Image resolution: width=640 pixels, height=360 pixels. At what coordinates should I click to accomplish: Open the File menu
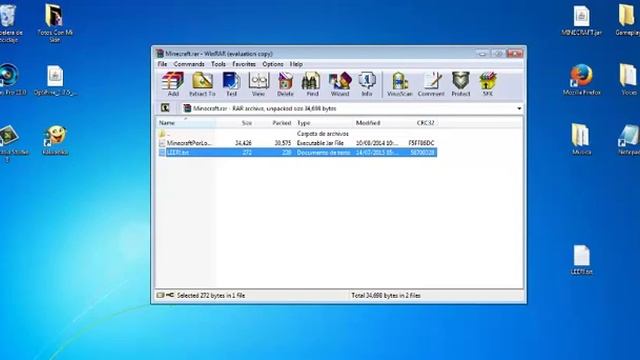pyautogui.click(x=162, y=64)
